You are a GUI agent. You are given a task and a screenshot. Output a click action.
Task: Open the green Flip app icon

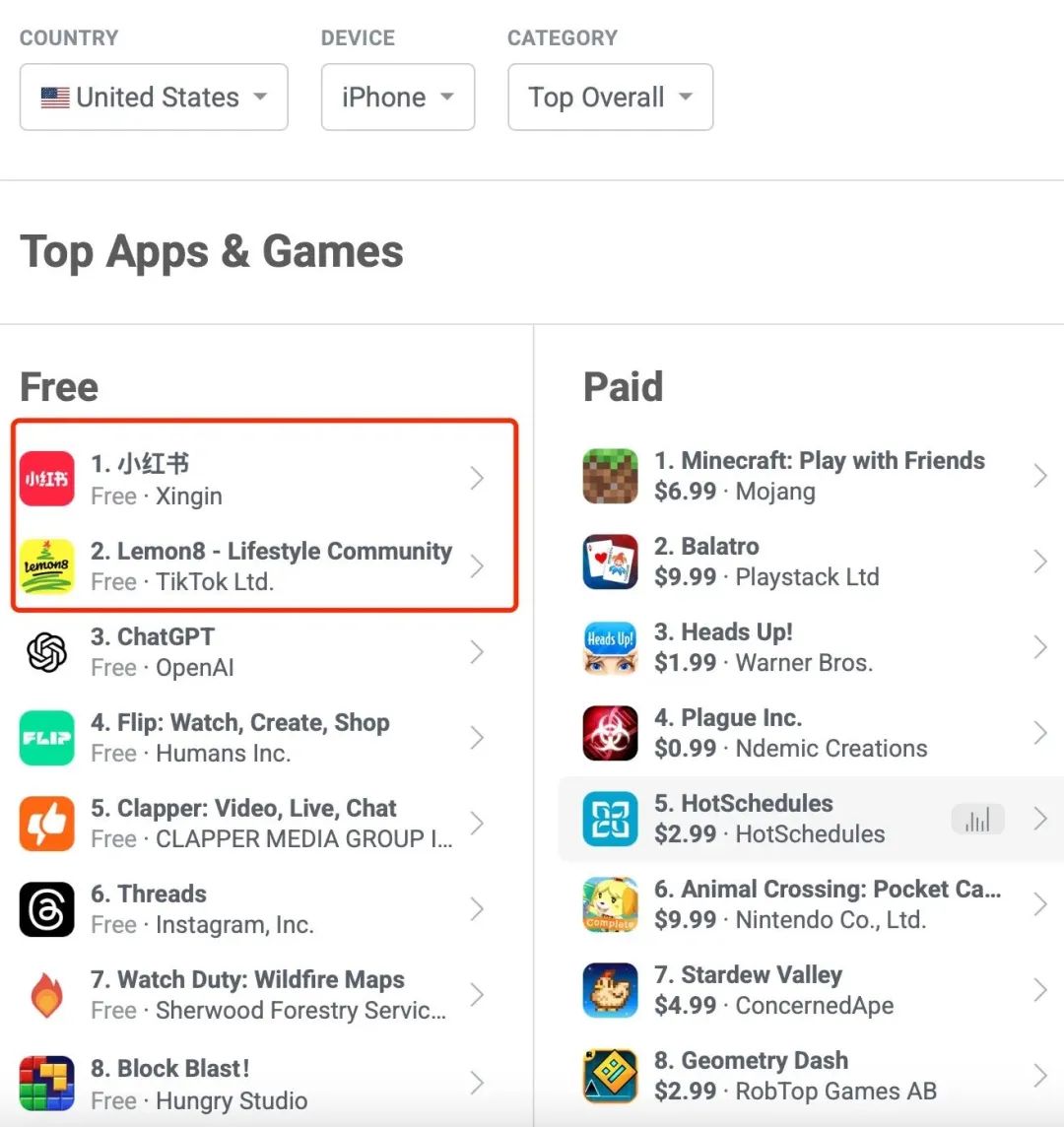click(x=46, y=738)
